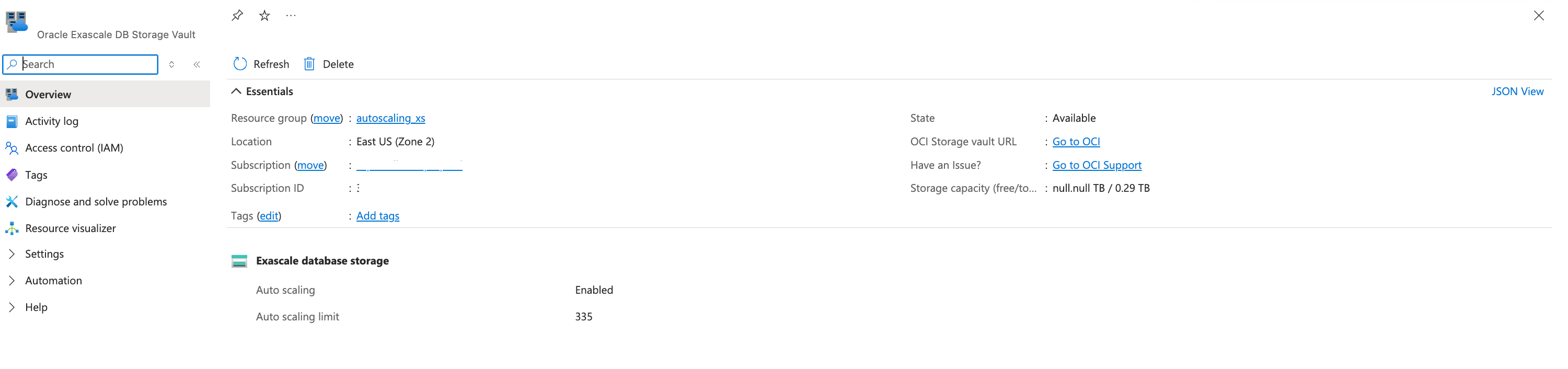Pin this page to dashboard
The height and width of the screenshot is (369, 1568).
click(x=237, y=15)
